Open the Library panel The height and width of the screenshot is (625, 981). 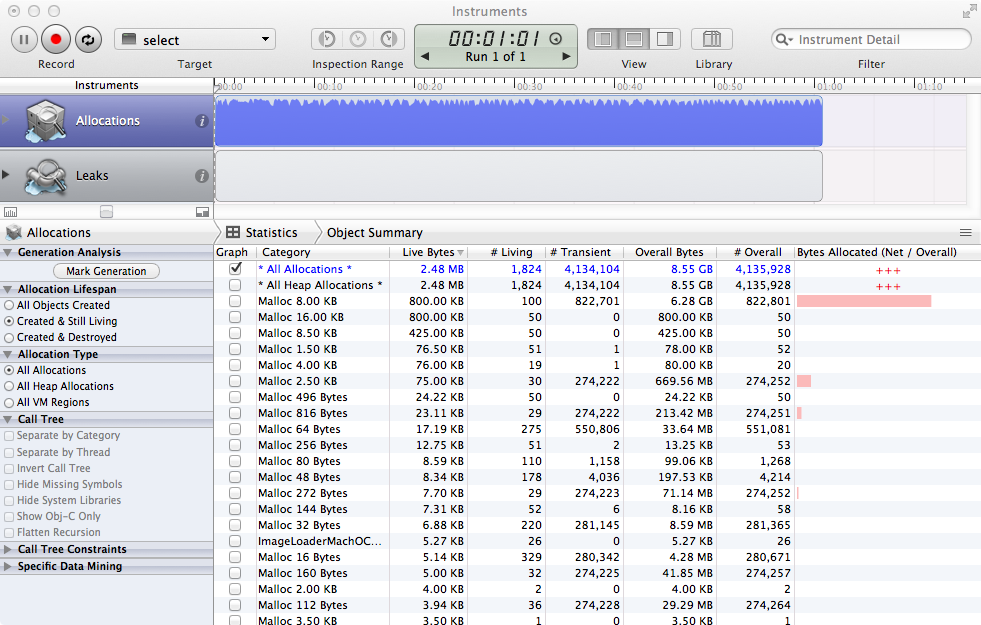pos(712,39)
